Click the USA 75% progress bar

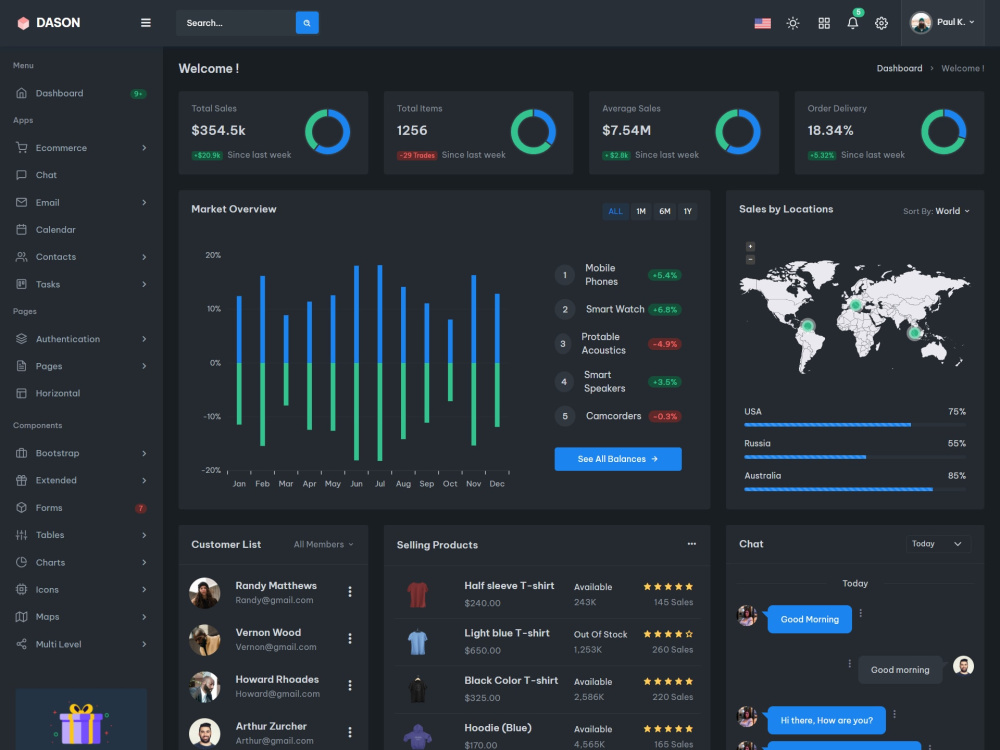[x=855, y=425]
